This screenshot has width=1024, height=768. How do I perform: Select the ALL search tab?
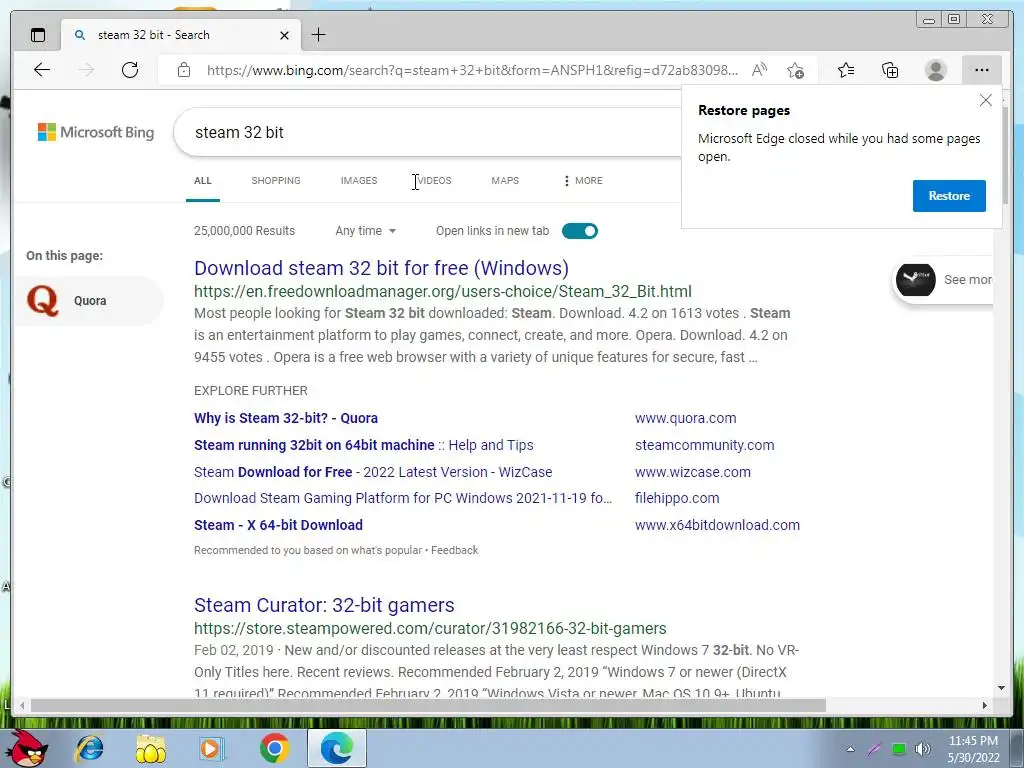202,180
